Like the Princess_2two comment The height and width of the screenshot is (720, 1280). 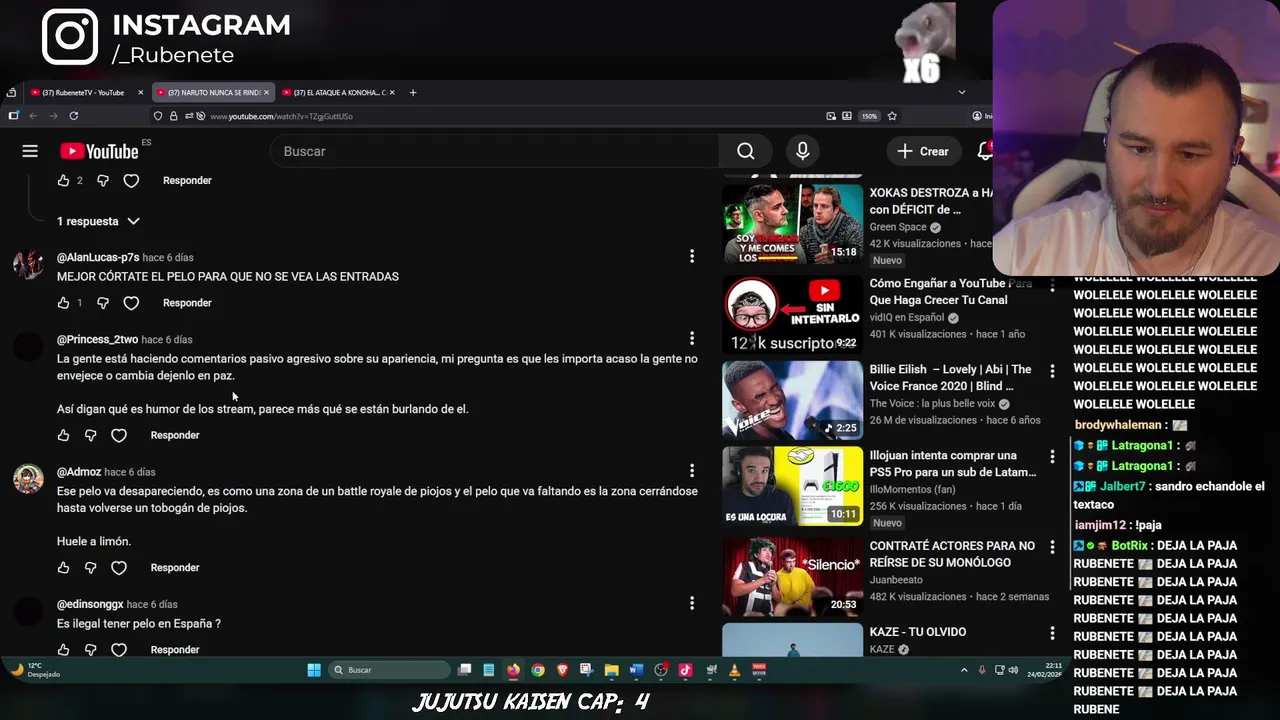click(x=63, y=435)
